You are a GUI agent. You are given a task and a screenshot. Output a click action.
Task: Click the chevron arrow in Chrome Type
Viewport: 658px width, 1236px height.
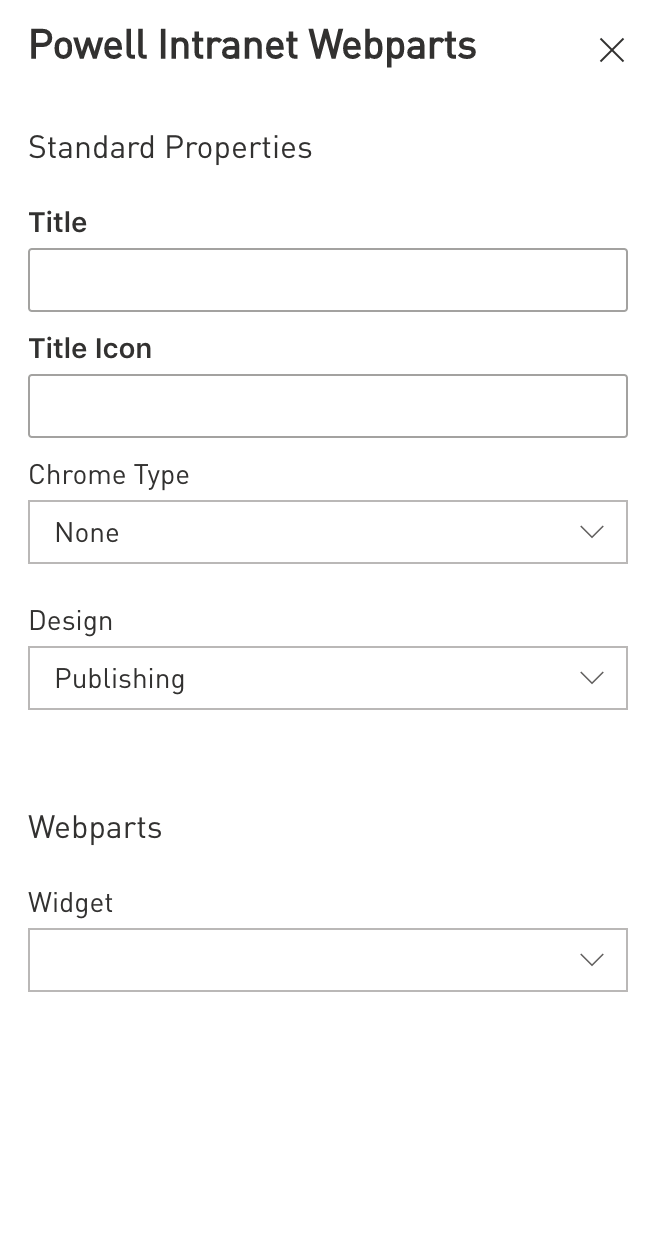pyautogui.click(x=592, y=532)
